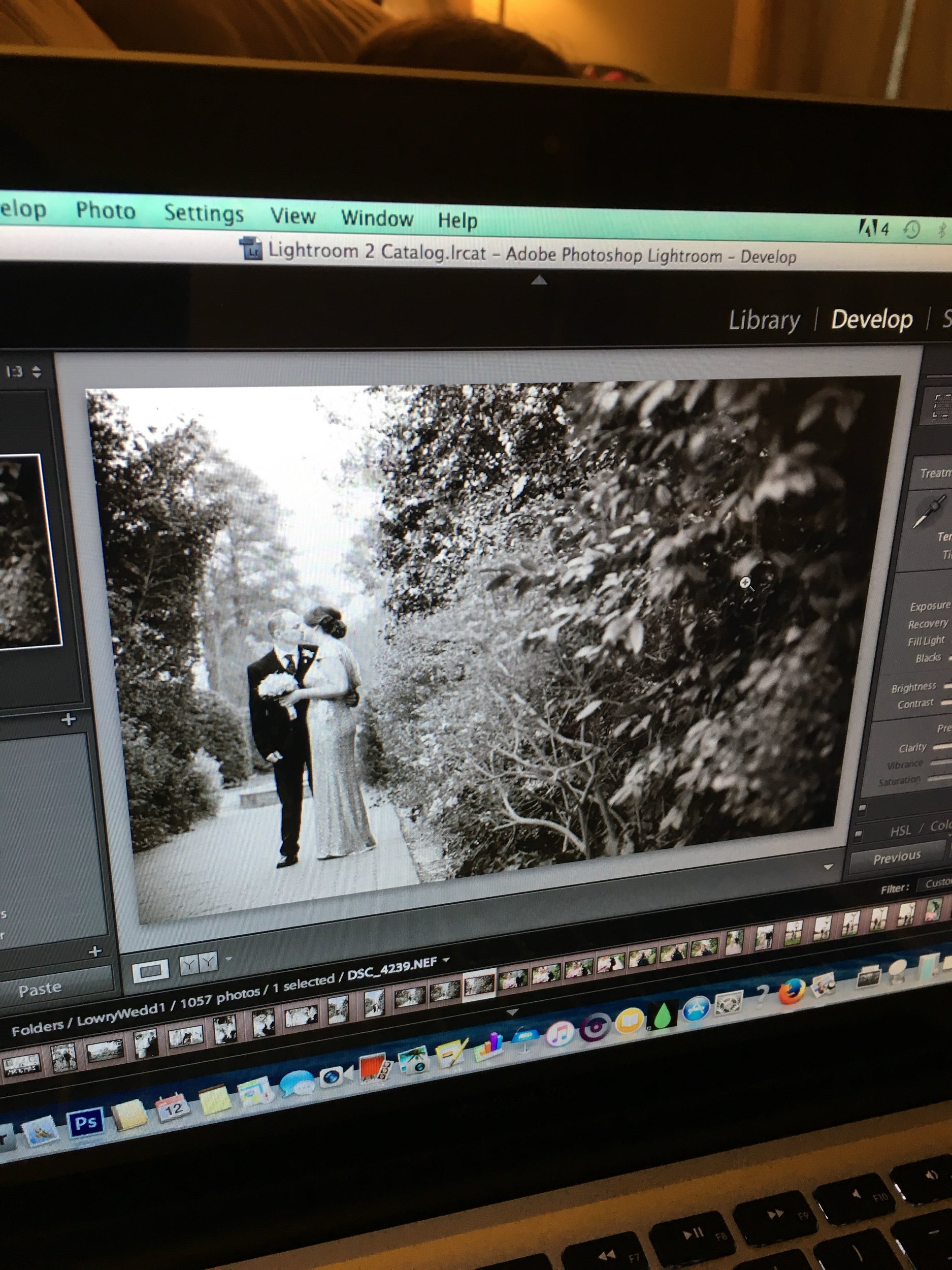The height and width of the screenshot is (1270, 952).
Task: Click the plus icon above the Paste button
Action: coord(95,951)
